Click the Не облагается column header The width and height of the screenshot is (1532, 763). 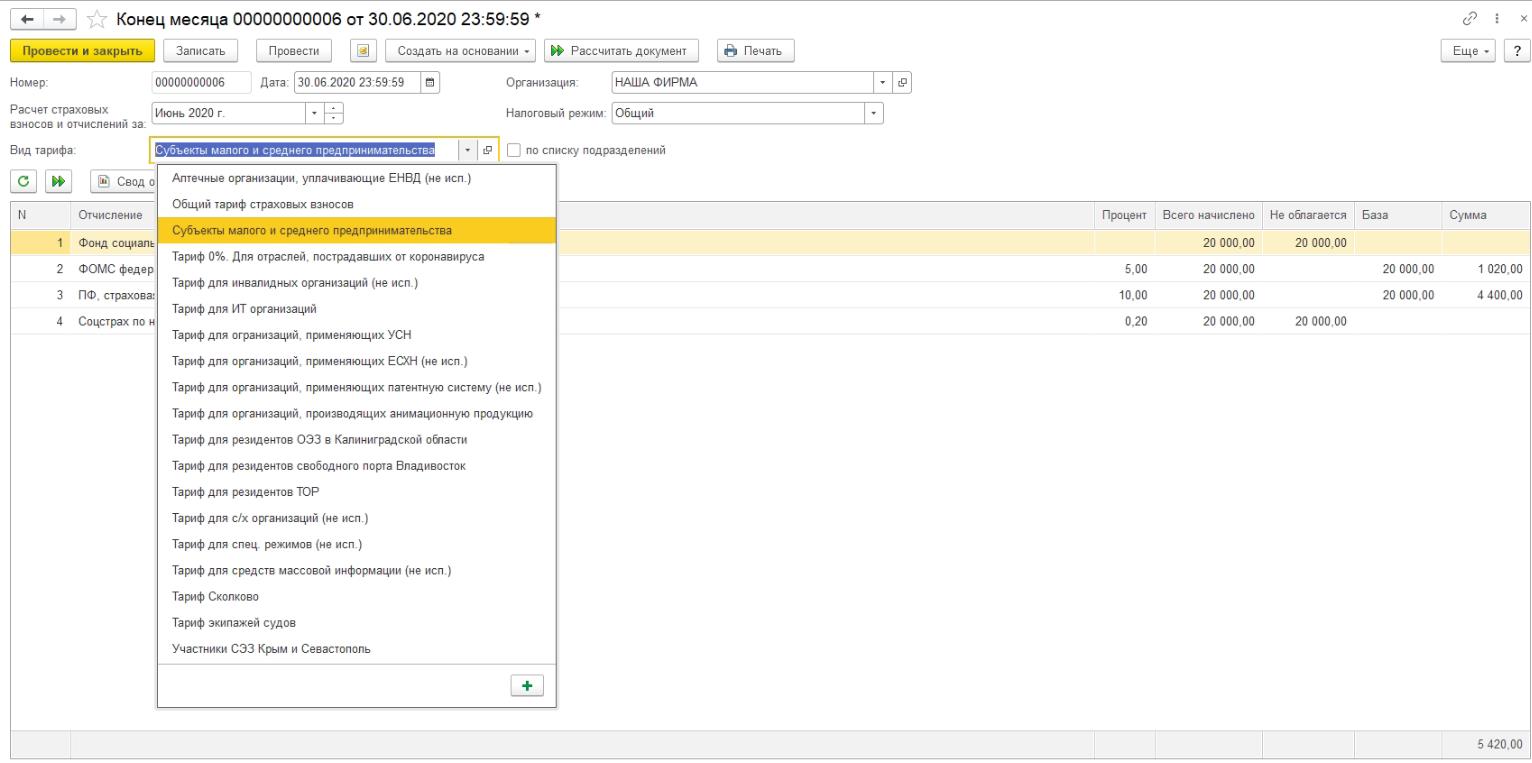pyautogui.click(x=1308, y=215)
